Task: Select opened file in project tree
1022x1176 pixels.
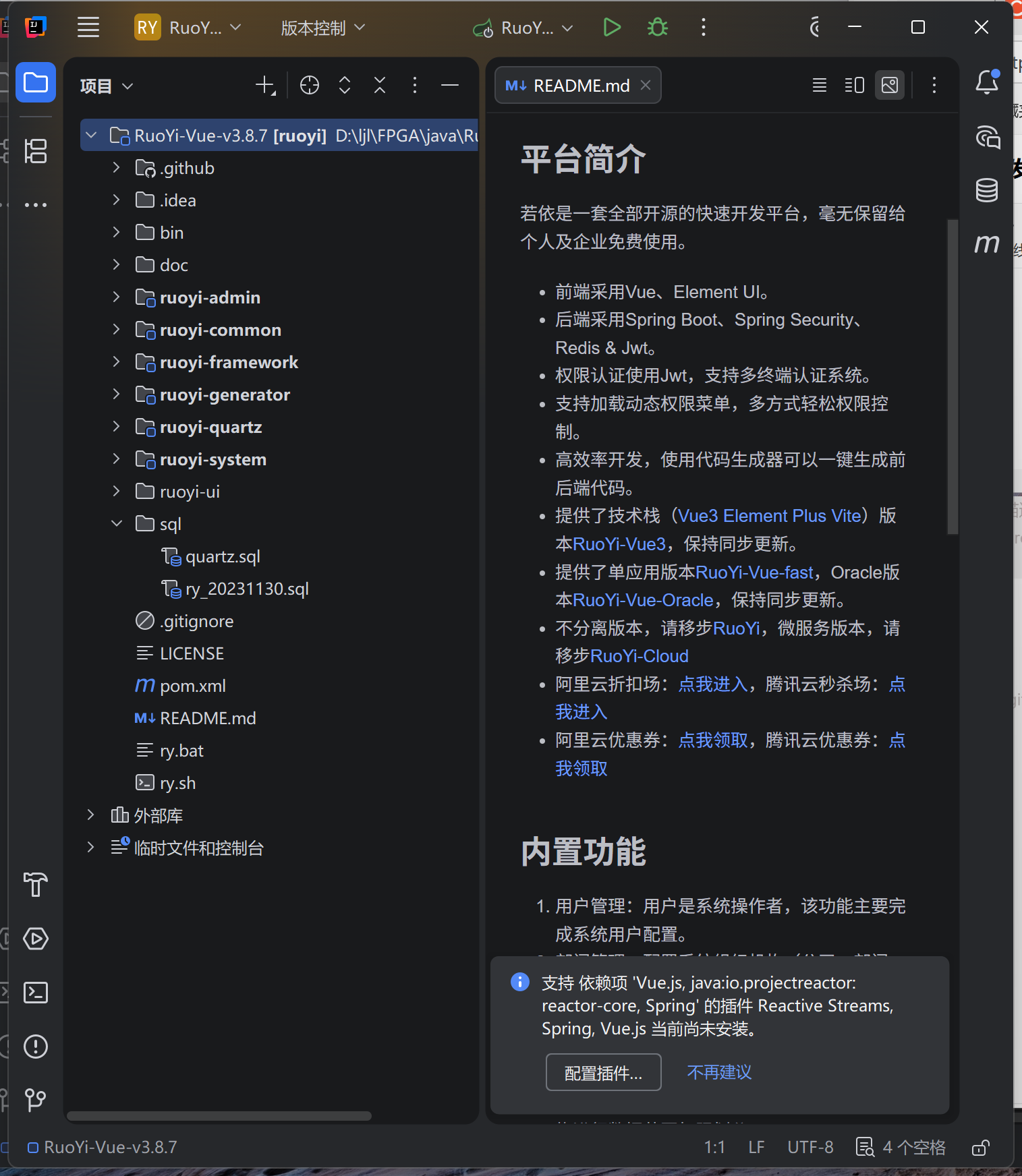Action: tap(310, 86)
